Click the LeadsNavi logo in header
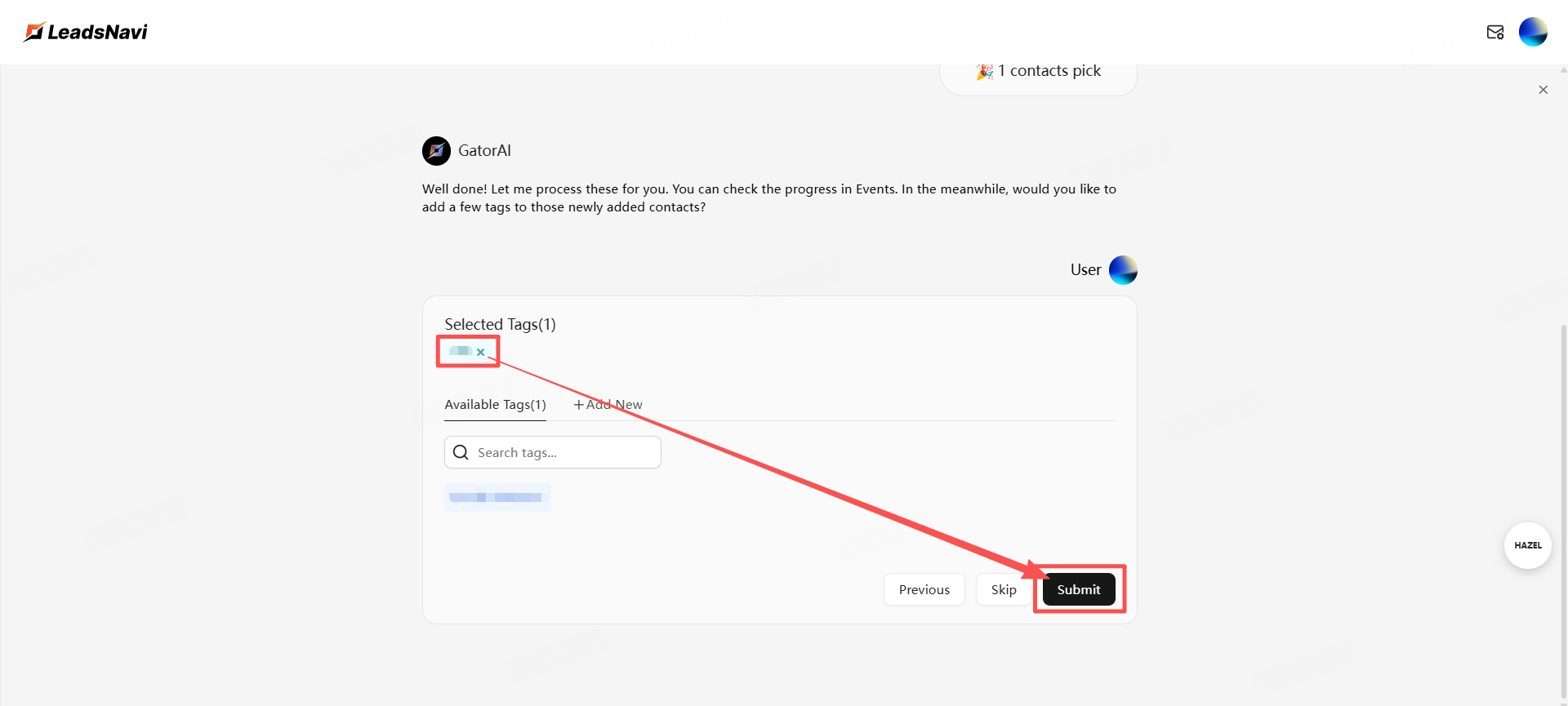 (x=86, y=32)
